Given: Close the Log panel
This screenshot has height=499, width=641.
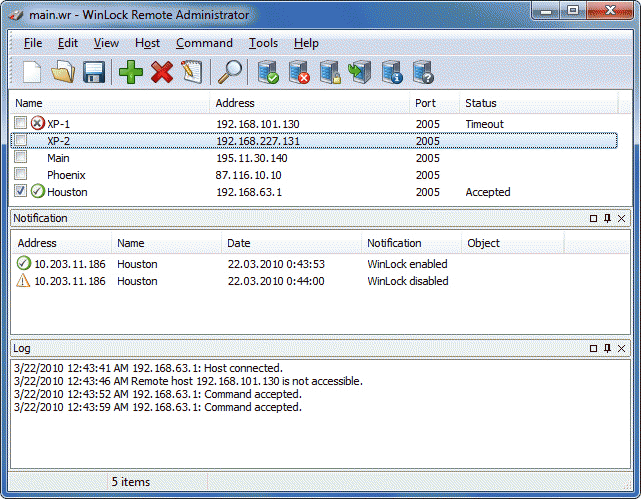Looking at the screenshot, I should tap(621, 348).
